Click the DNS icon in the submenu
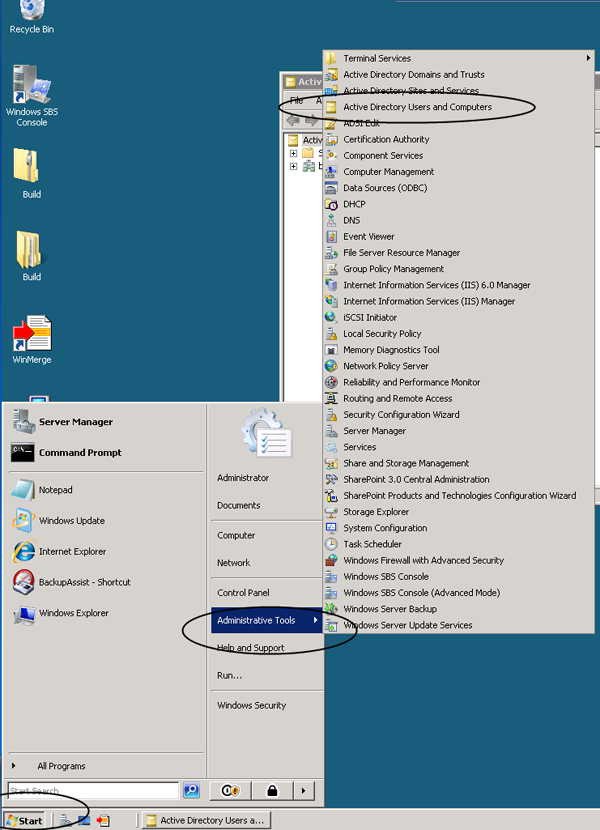The height and width of the screenshot is (830, 600). [x=331, y=220]
